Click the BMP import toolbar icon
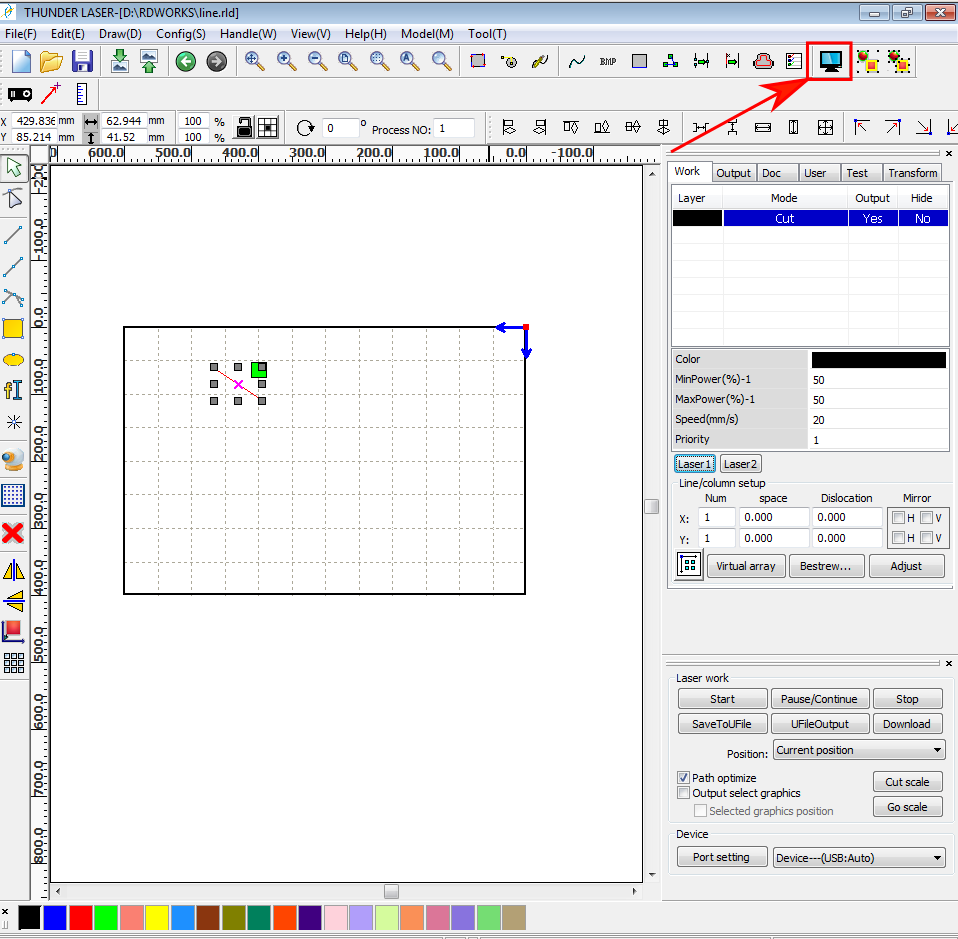 tap(607, 62)
